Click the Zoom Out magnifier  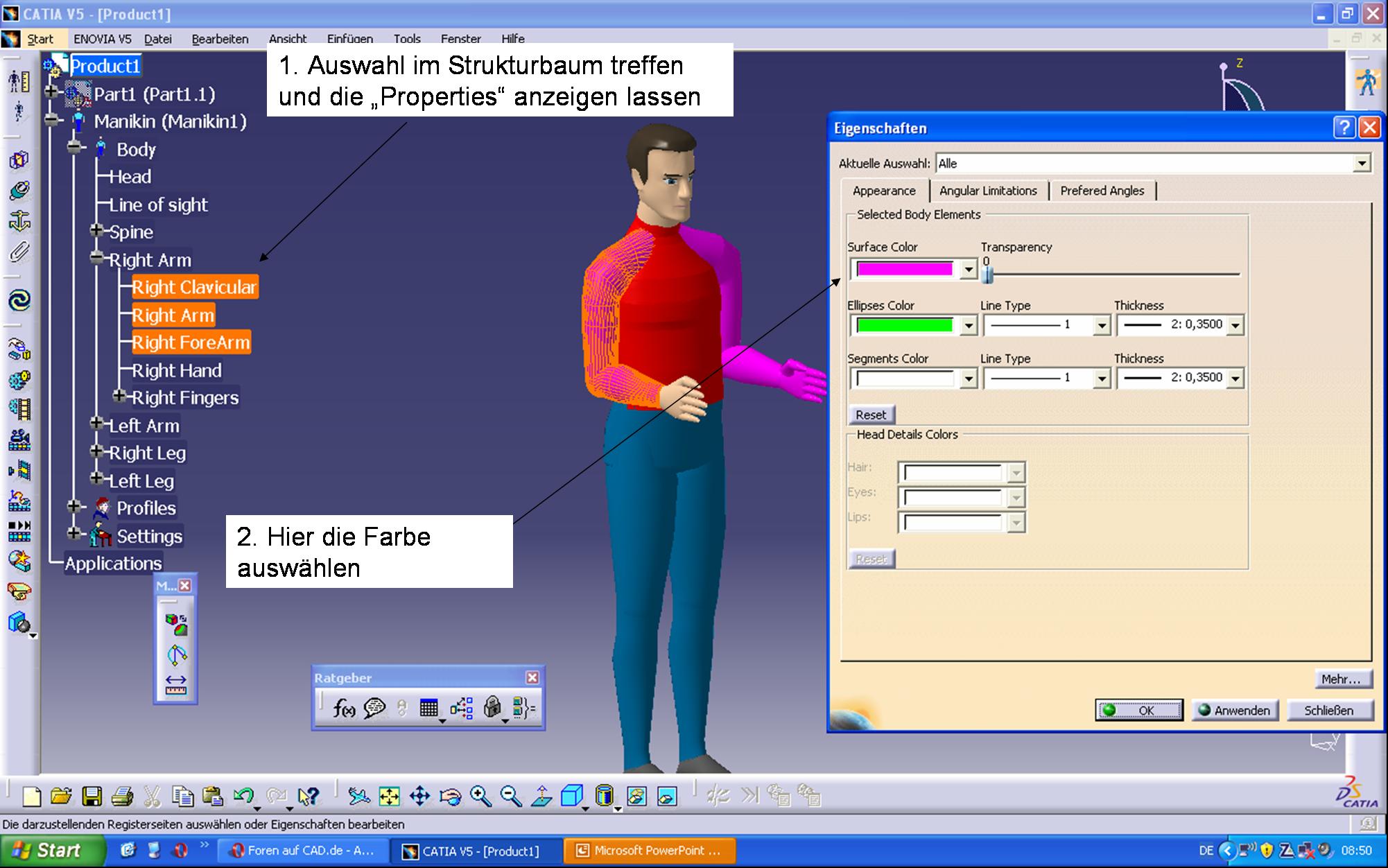pos(511,797)
